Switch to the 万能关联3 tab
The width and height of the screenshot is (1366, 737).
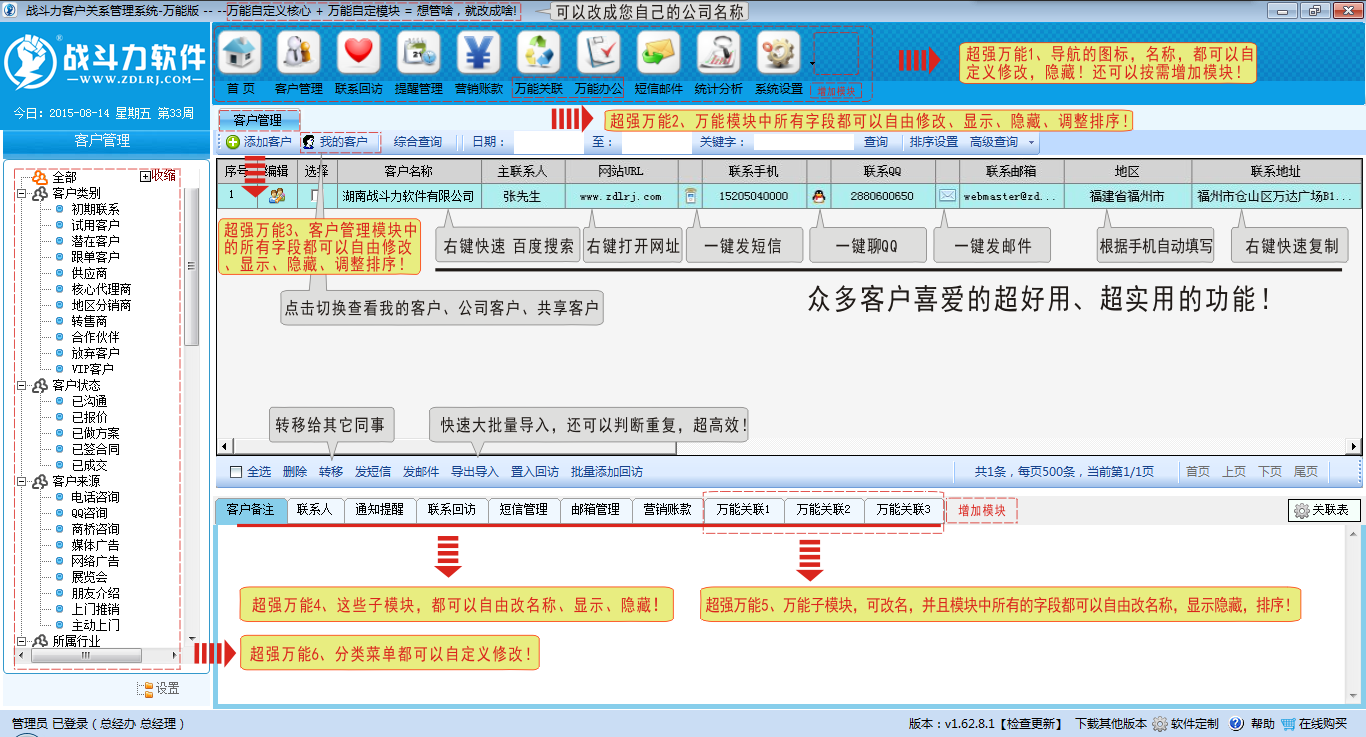pos(904,510)
